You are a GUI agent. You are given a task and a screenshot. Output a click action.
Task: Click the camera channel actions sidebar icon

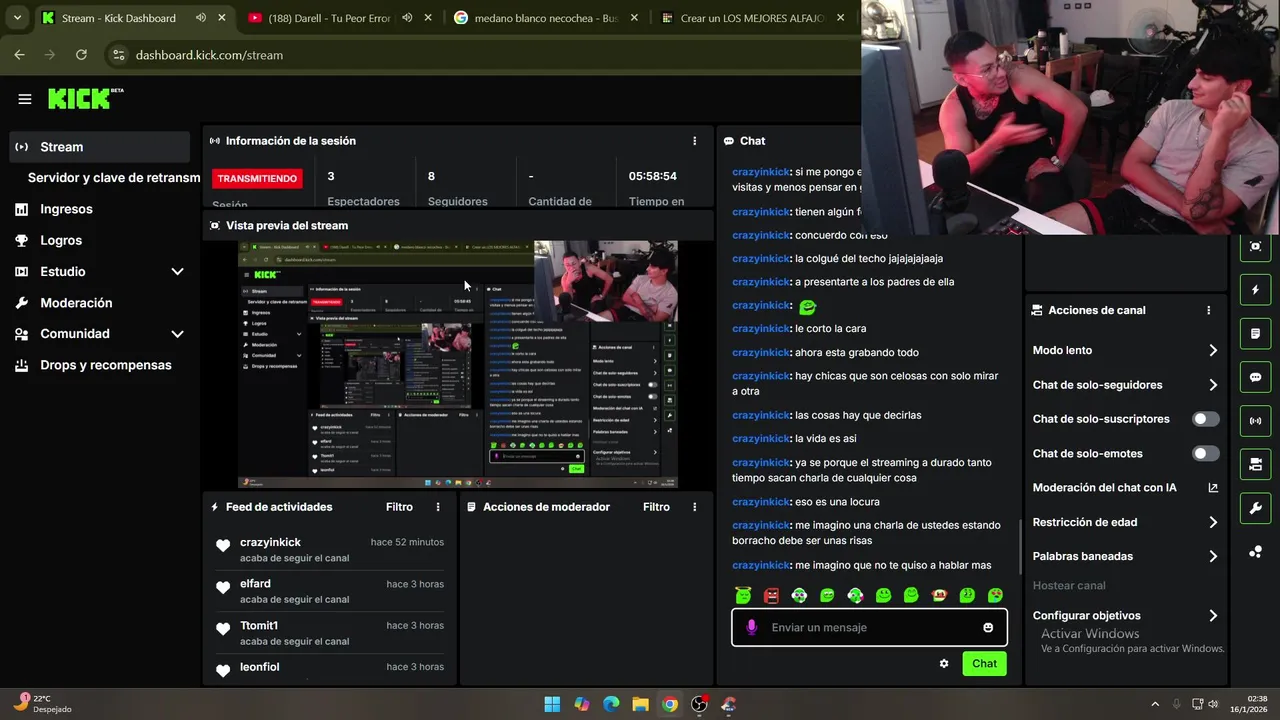1256,464
